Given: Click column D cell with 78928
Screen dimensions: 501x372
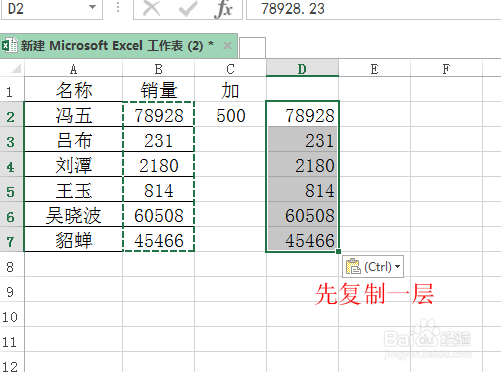Looking at the screenshot, I should coord(302,114).
